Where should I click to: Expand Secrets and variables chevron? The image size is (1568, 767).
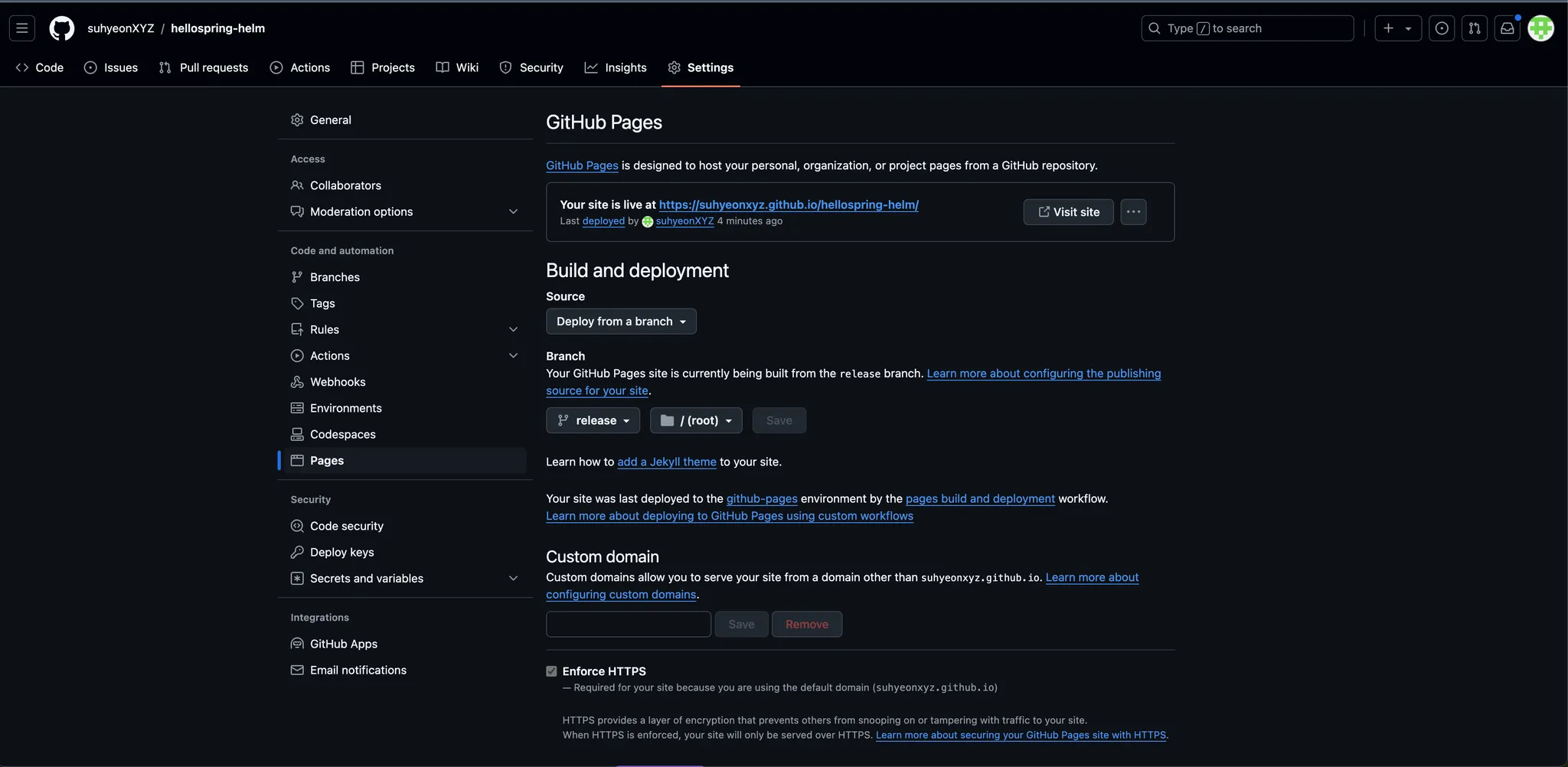click(513, 579)
